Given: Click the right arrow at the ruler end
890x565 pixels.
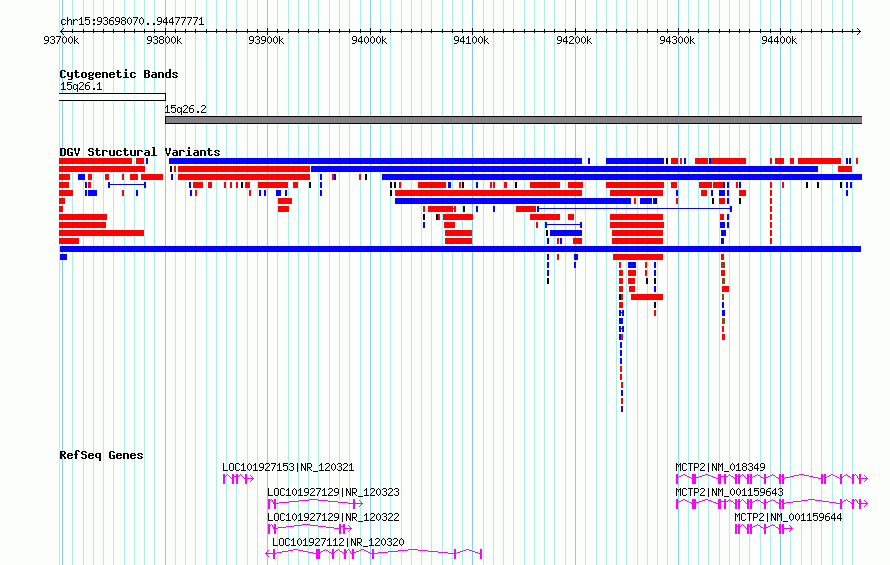Looking at the screenshot, I should click(858, 31).
